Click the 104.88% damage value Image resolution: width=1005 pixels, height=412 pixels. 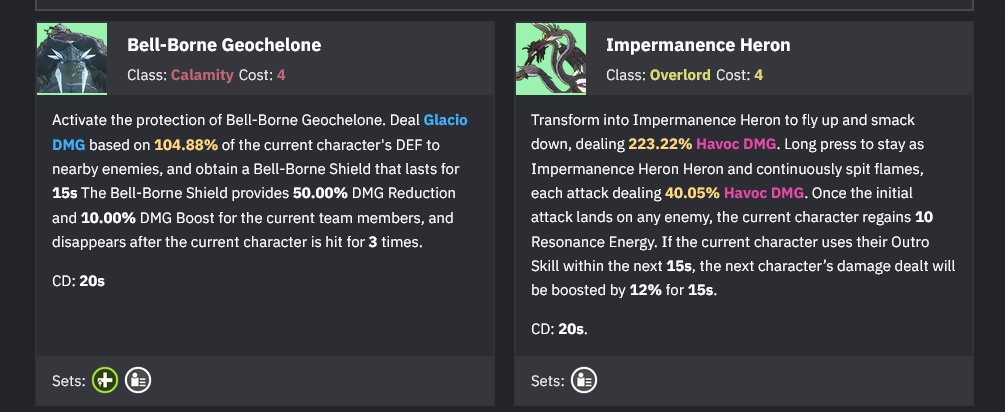[x=186, y=145]
